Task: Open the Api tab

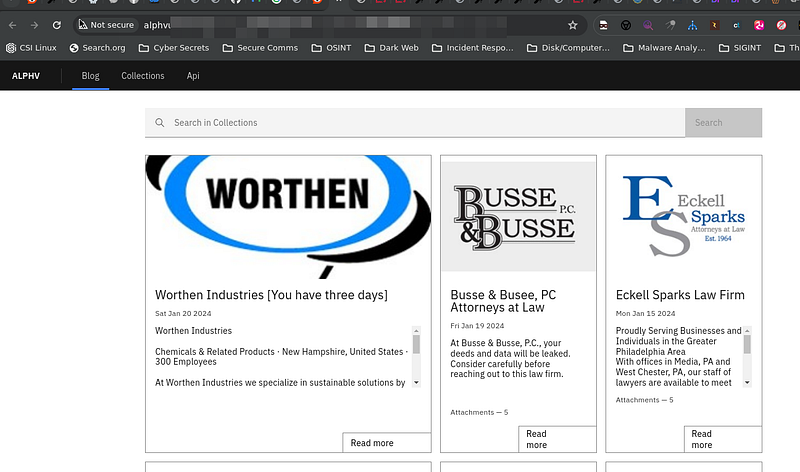Action: 193,76
